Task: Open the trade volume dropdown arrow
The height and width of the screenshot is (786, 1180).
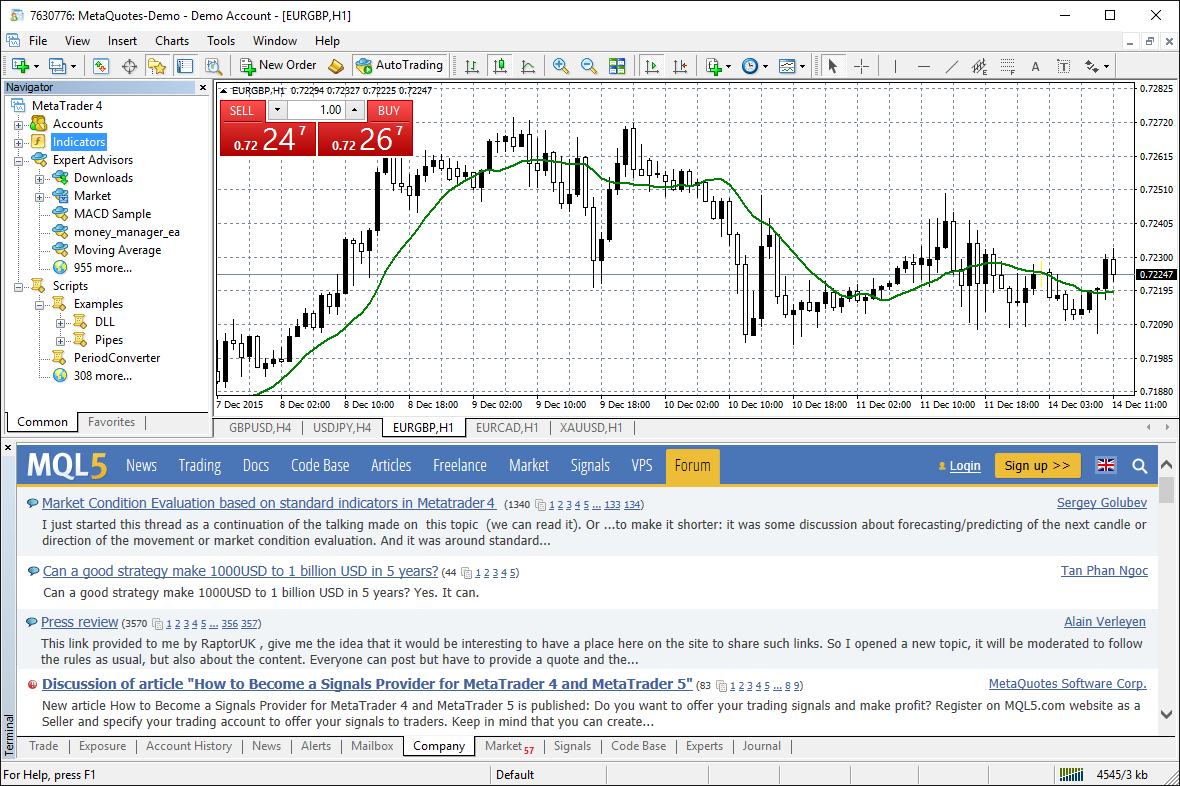Action: pyautogui.click(x=277, y=110)
